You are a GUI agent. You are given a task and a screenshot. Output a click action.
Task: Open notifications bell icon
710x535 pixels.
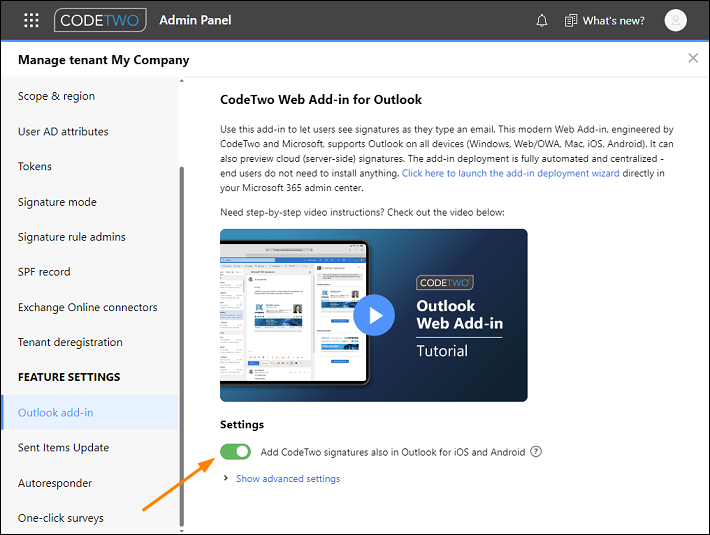tap(542, 21)
